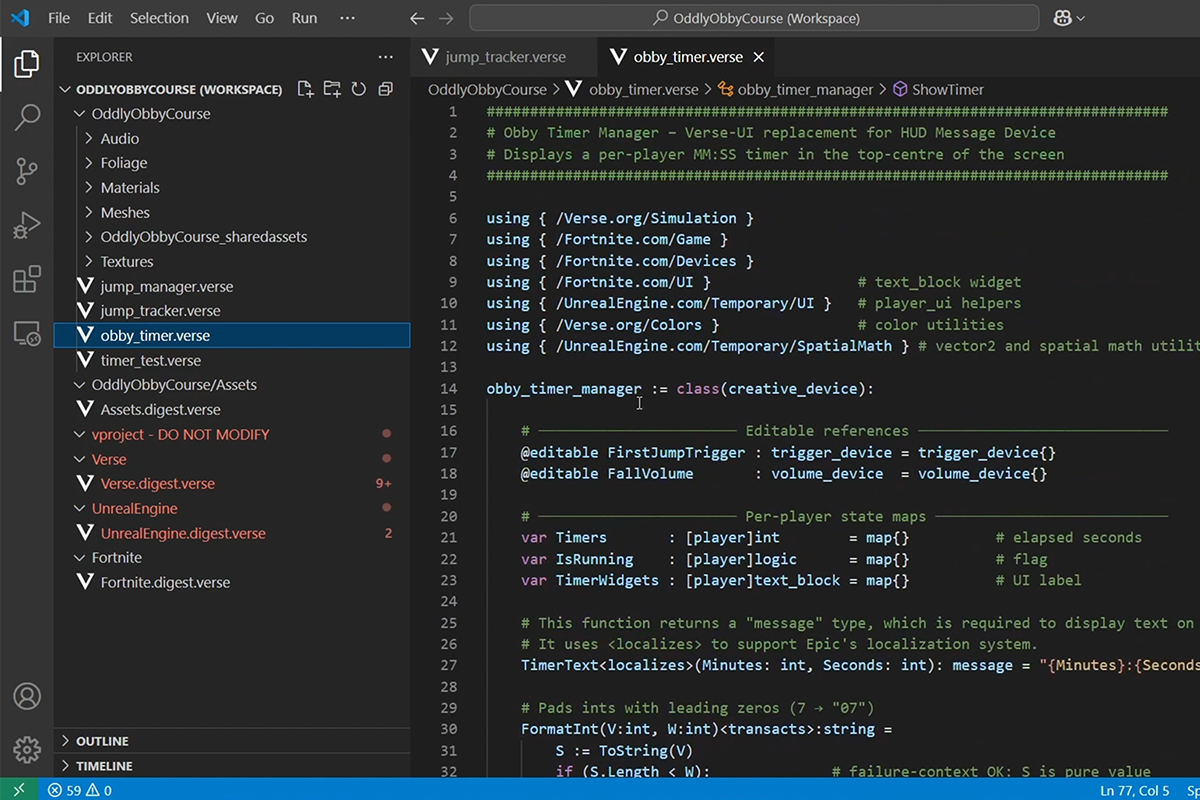This screenshot has width=1200, height=800.
Task: Create a new file in the Explorer
Action: click(305, 89)
